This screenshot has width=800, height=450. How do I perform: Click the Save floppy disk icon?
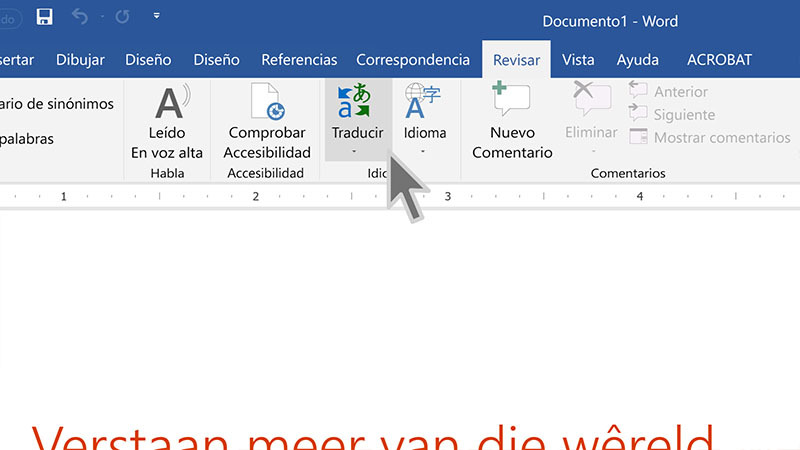pyautogui.click(x=44, y=17)
